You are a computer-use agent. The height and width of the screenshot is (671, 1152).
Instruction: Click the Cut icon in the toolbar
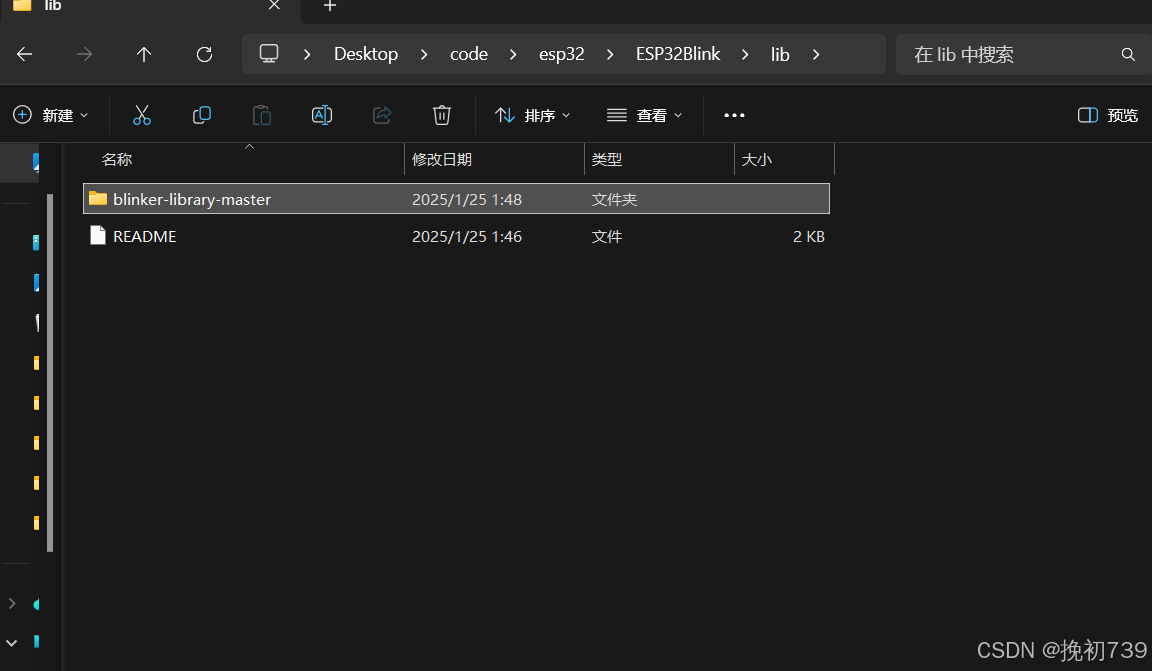click(142, 114)
